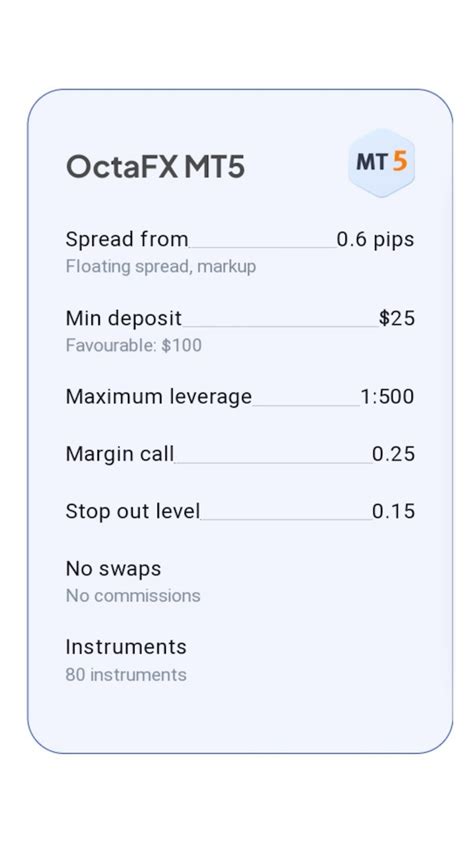Click the No commissions subtitle
The width and height of the screenshot is (474, 846).
tap(133, 596)
